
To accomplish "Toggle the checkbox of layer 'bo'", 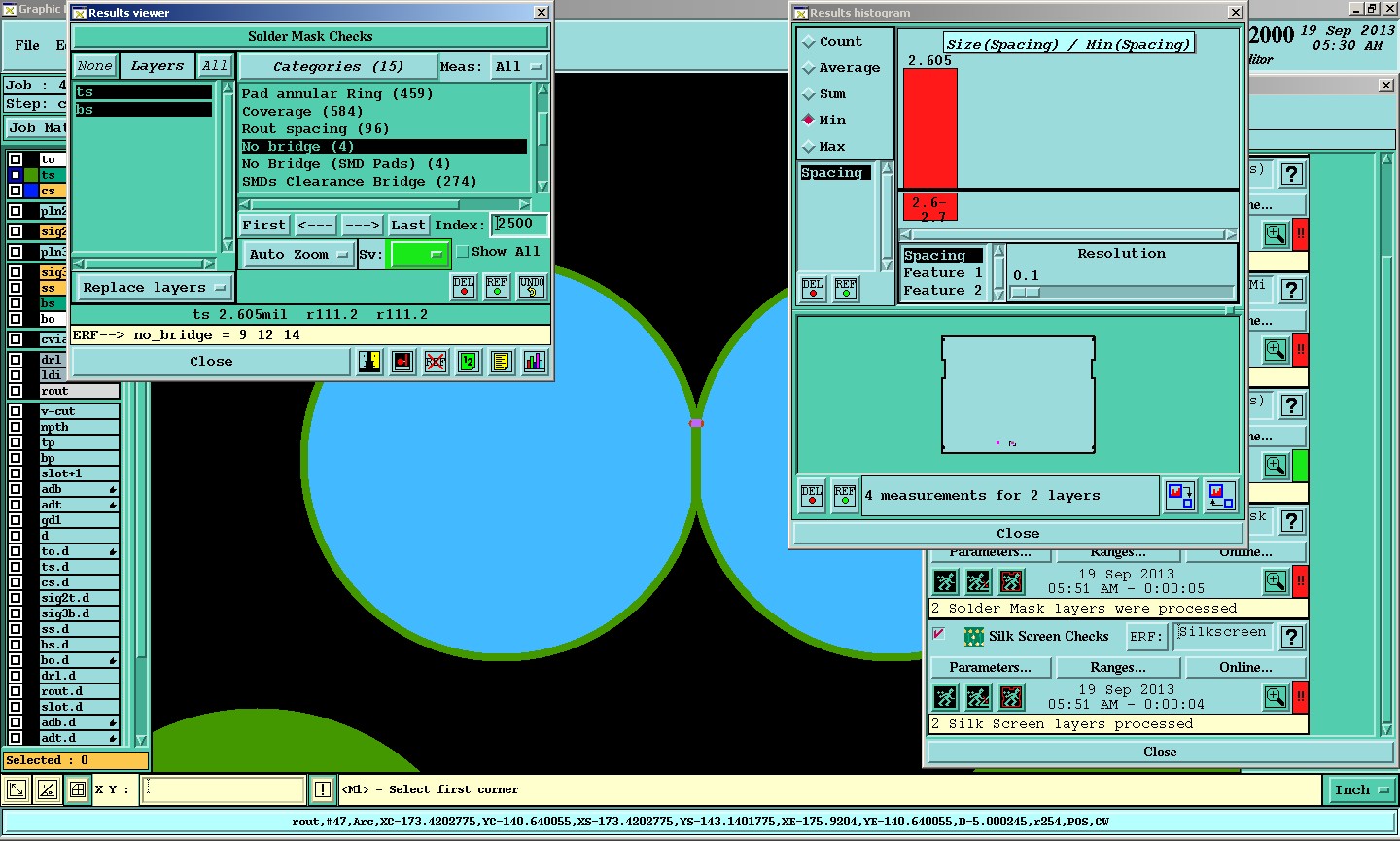I will [16, 319].
